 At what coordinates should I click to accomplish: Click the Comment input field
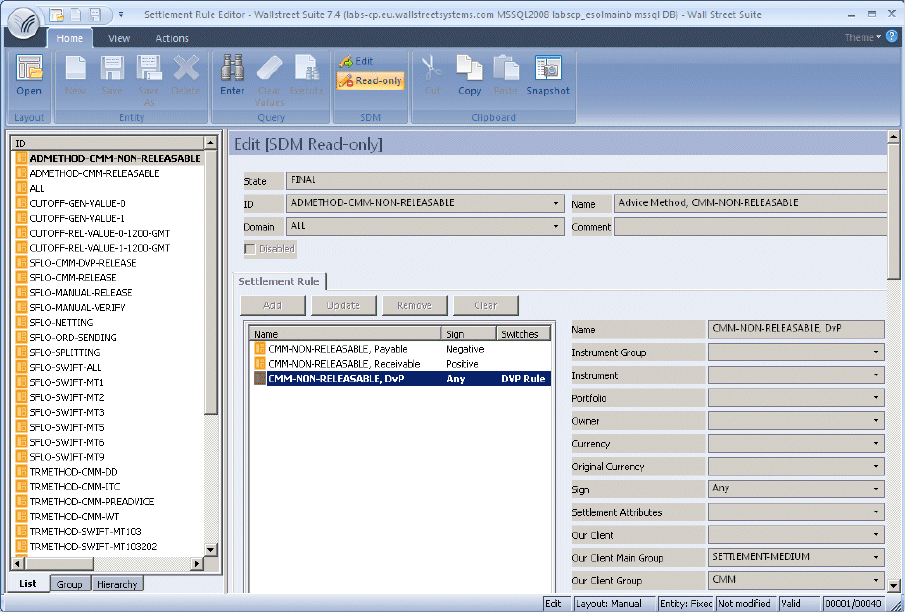[x=750, y=227]
